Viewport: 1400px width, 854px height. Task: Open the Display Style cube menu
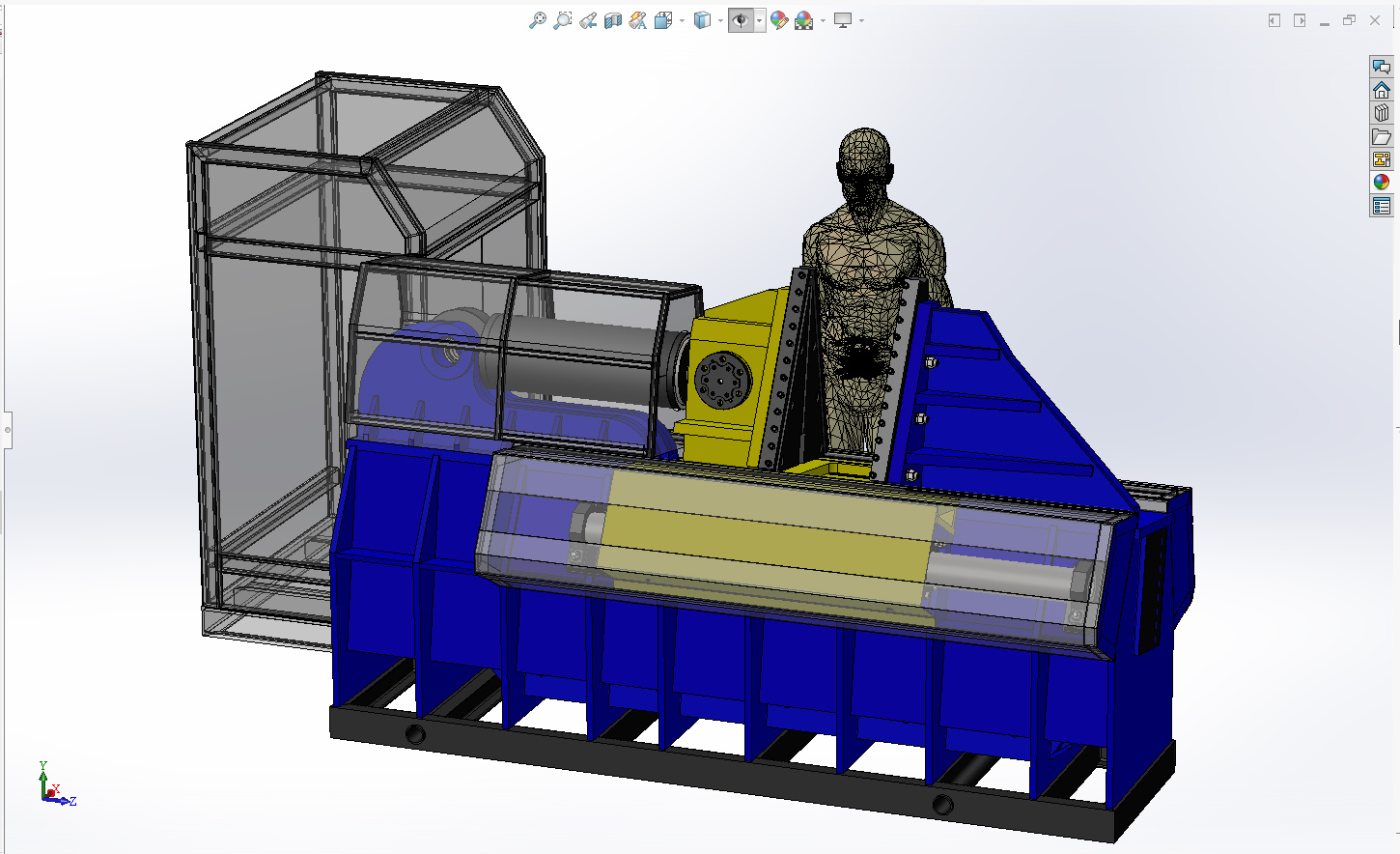(x=703, y=20)
